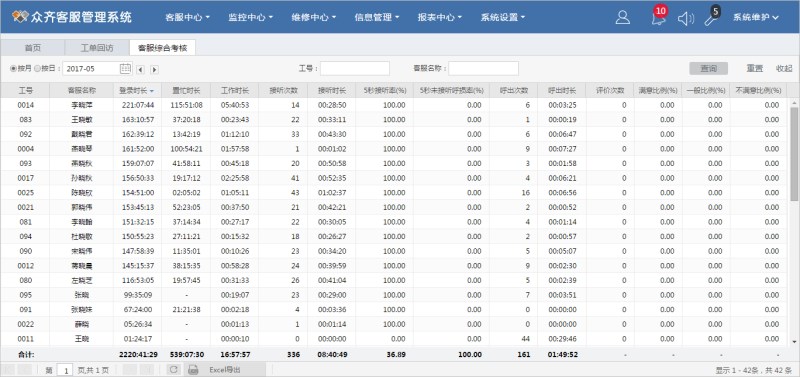The height and width of the screenshot is (377, 800).
Task: Click the busy duration cell 115:51:08
Action: point(186,105)
